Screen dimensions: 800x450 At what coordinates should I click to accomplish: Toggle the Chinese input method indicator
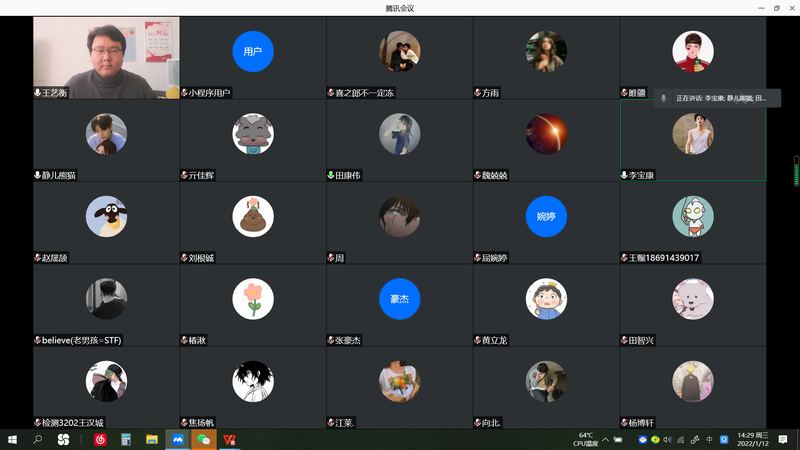click(709, 439)
